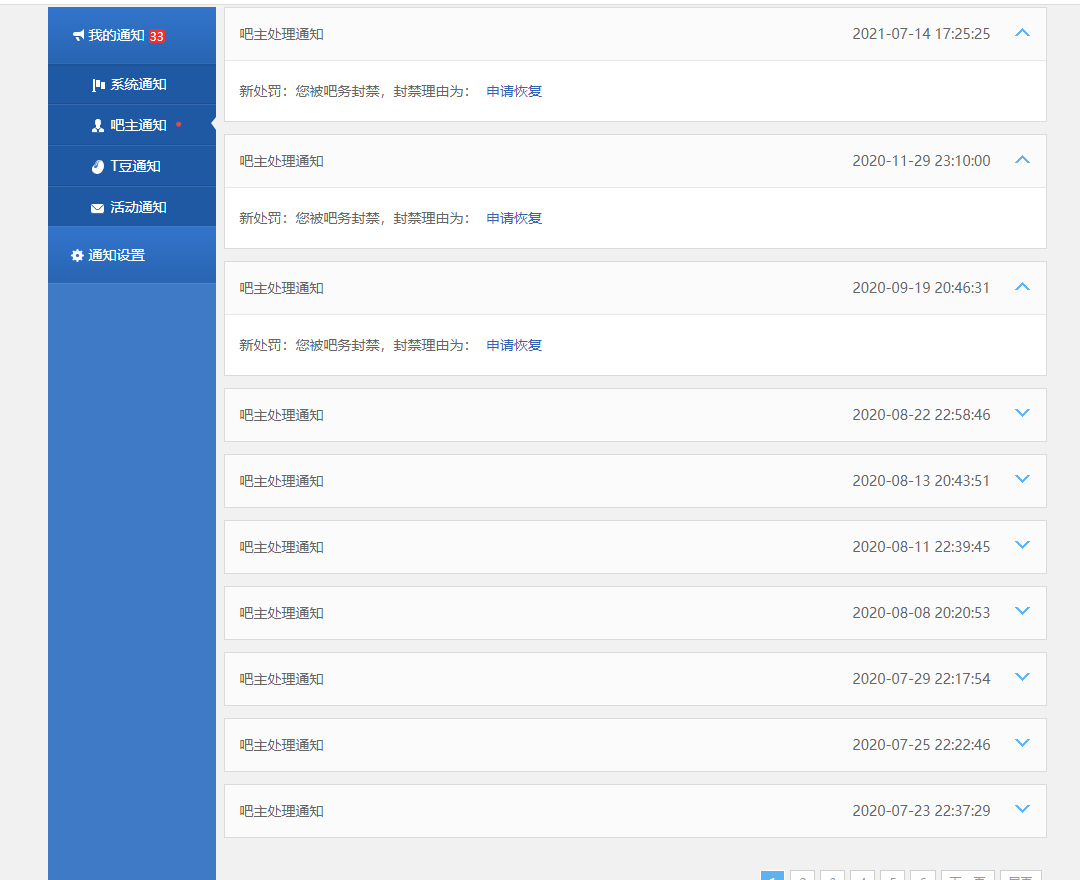Click the megaphone icon beside 我的通知
Screen dimensions: 1080x880
coord(78,36)
